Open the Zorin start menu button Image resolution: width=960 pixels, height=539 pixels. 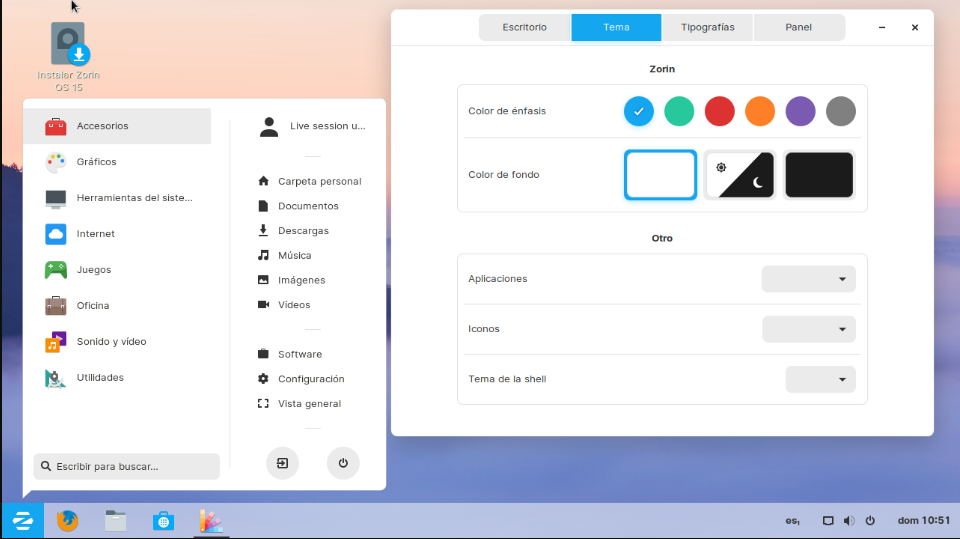[23, 521]
